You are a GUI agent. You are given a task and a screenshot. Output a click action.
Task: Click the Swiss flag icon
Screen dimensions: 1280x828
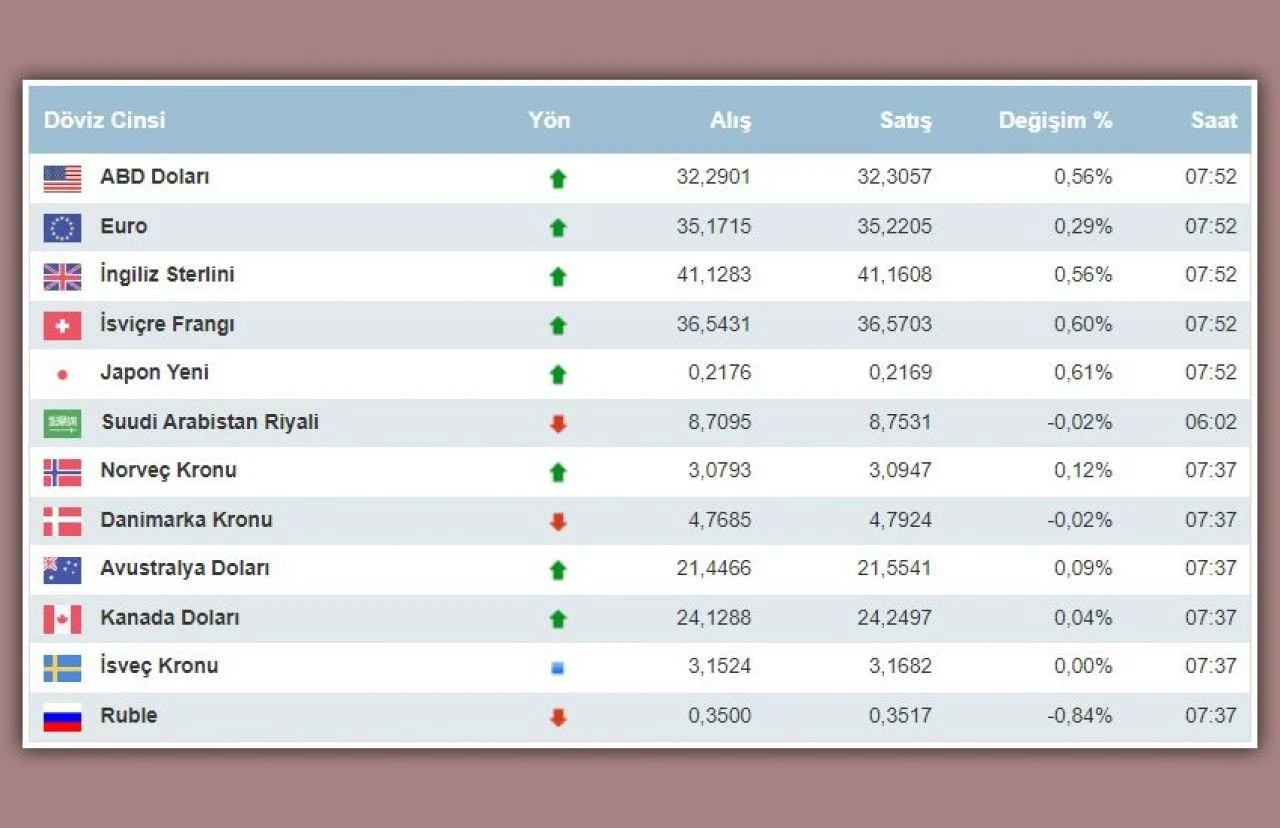pos(62,326)
